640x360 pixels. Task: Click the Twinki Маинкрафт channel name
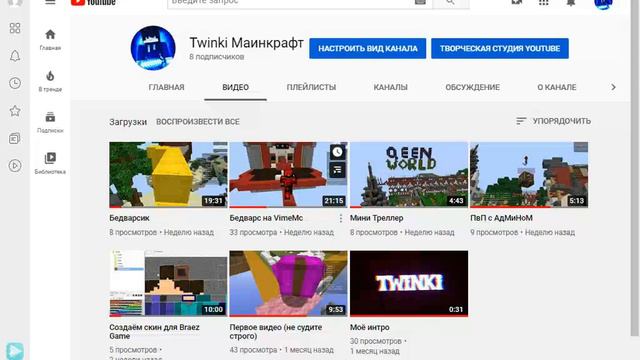tap(247, 42)
